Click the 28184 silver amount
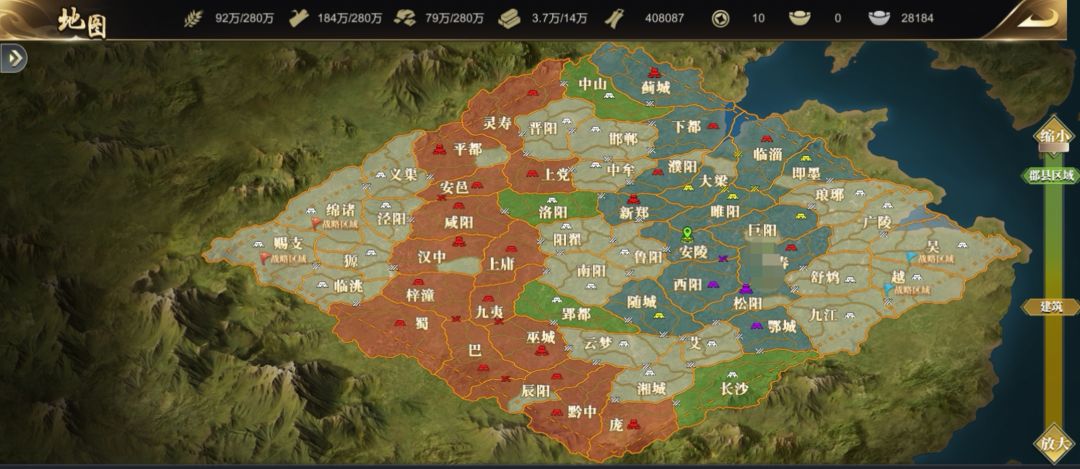 pos(917,19)
